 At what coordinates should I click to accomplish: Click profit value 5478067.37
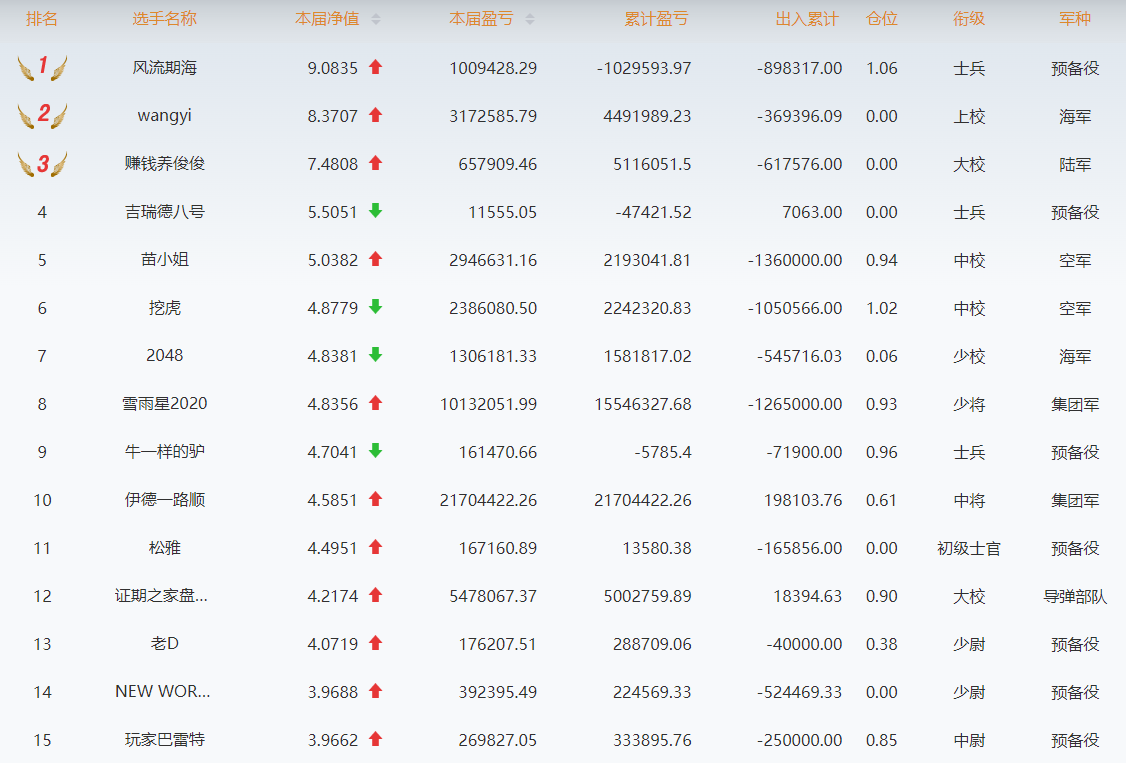click(493, 596)
